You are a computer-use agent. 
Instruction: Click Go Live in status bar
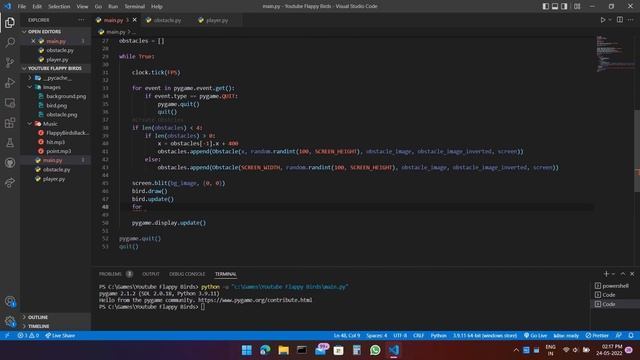[x=535, y=336]
